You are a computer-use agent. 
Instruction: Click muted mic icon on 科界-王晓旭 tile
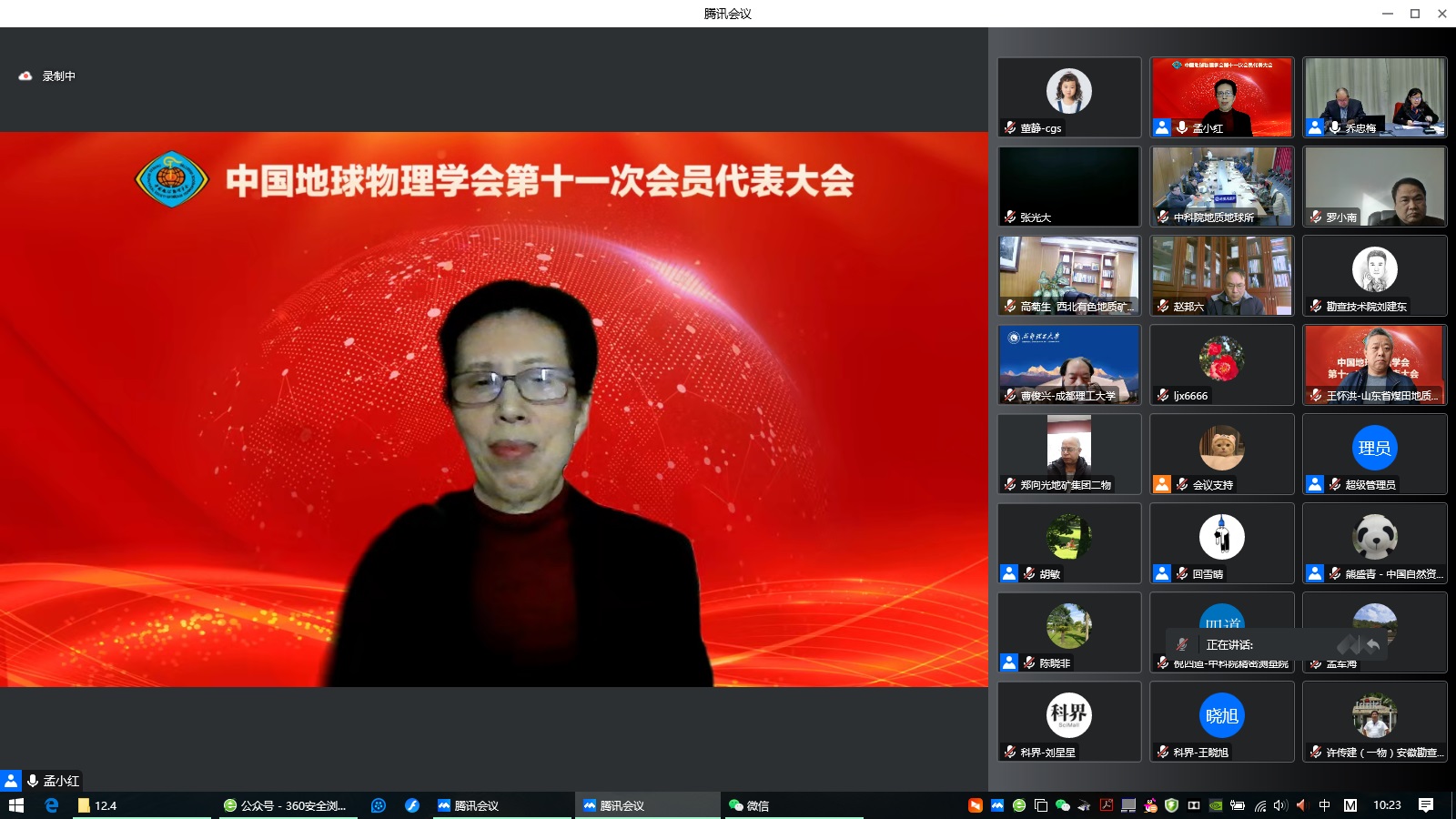click(x=1163, y=752)
